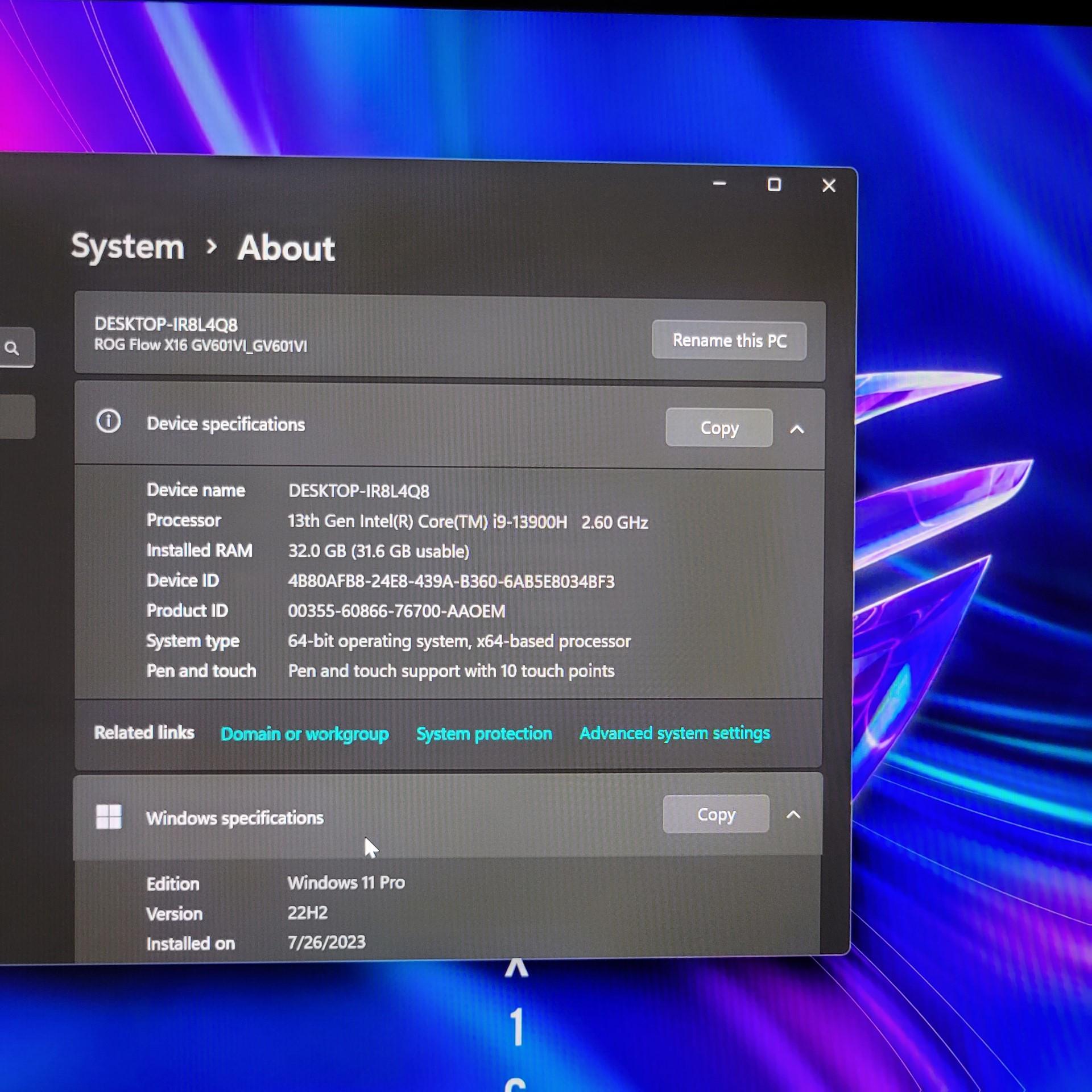Click the Product ID label
This screenshot has height=1092, width=1092.
pos(187,610)
